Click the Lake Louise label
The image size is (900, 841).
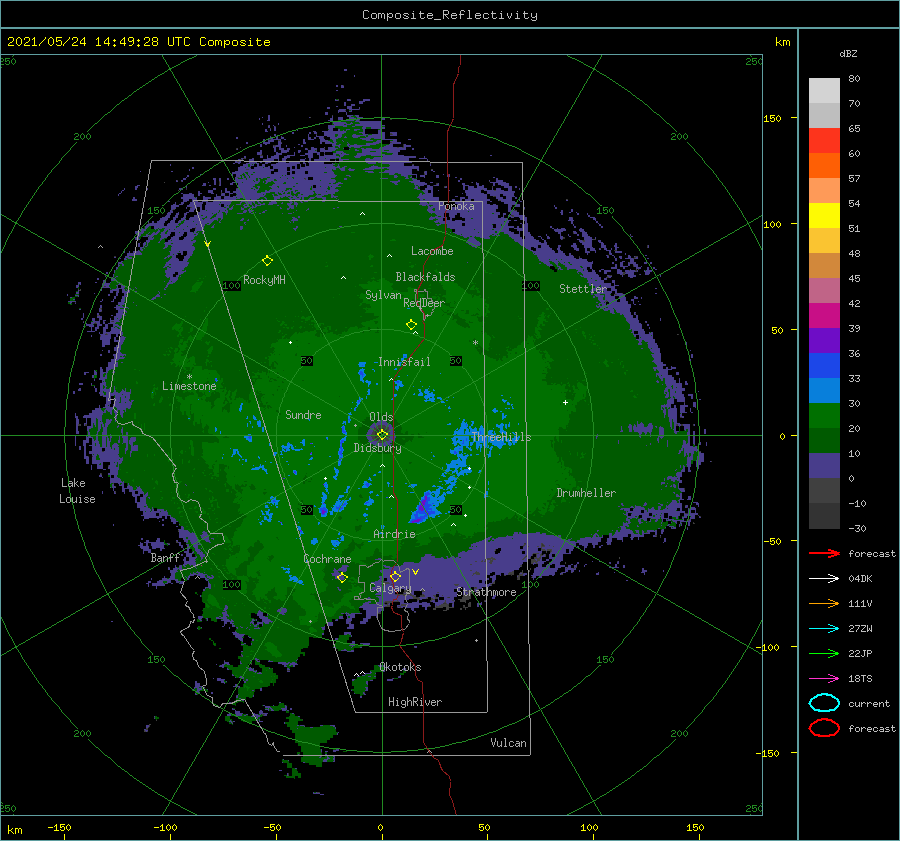click(77, 491)
